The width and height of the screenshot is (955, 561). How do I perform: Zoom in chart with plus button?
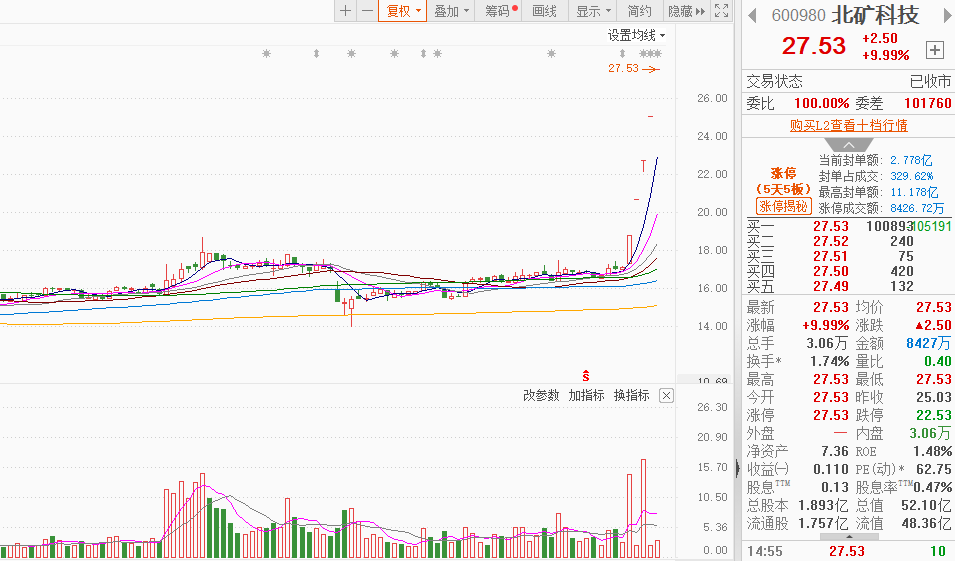click(x=345, y=10)
